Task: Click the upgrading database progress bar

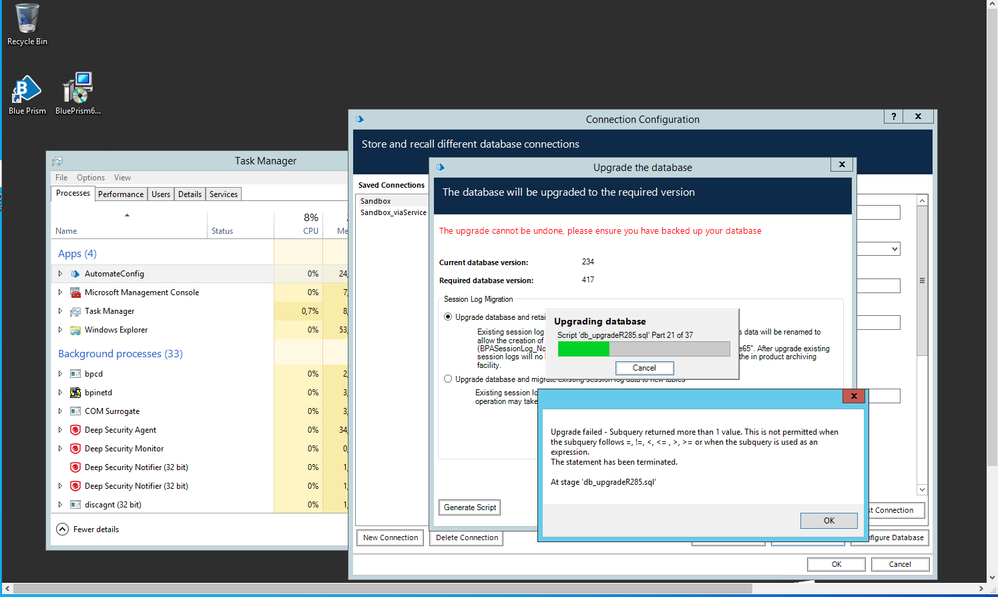Action: [643, 349]
